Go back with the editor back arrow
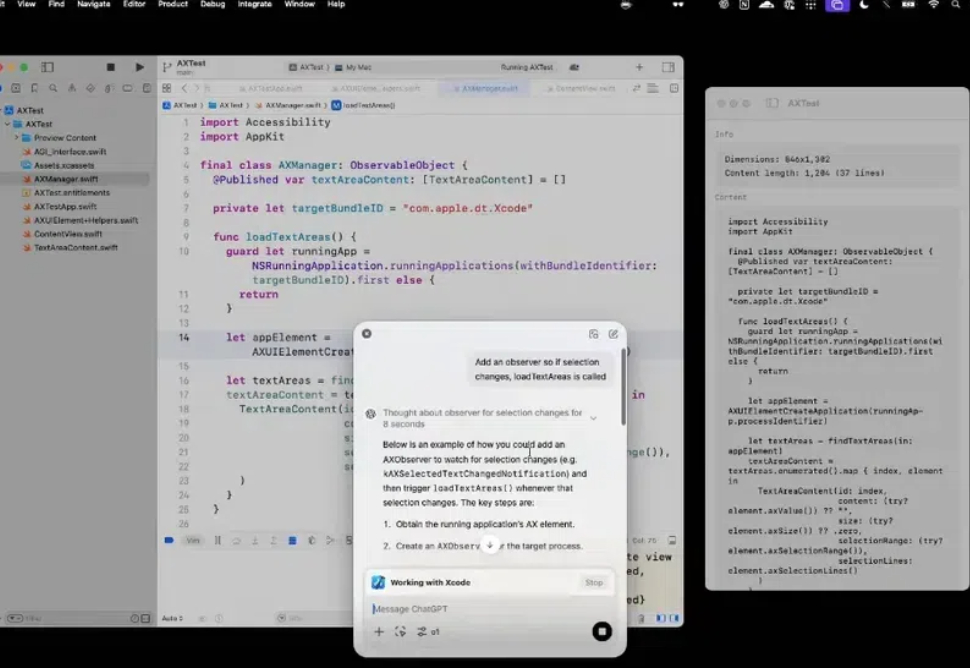Screen dimensions: 970x668 click(x=184, y=88)
